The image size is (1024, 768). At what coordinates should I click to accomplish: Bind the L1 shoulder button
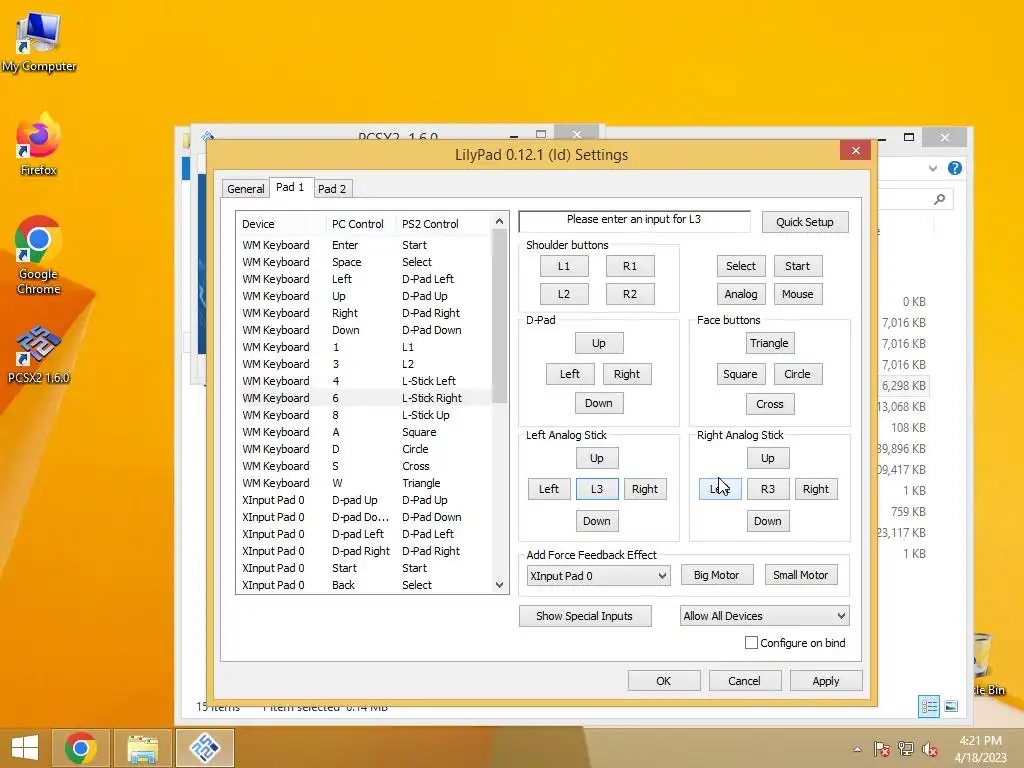(564, 266)
